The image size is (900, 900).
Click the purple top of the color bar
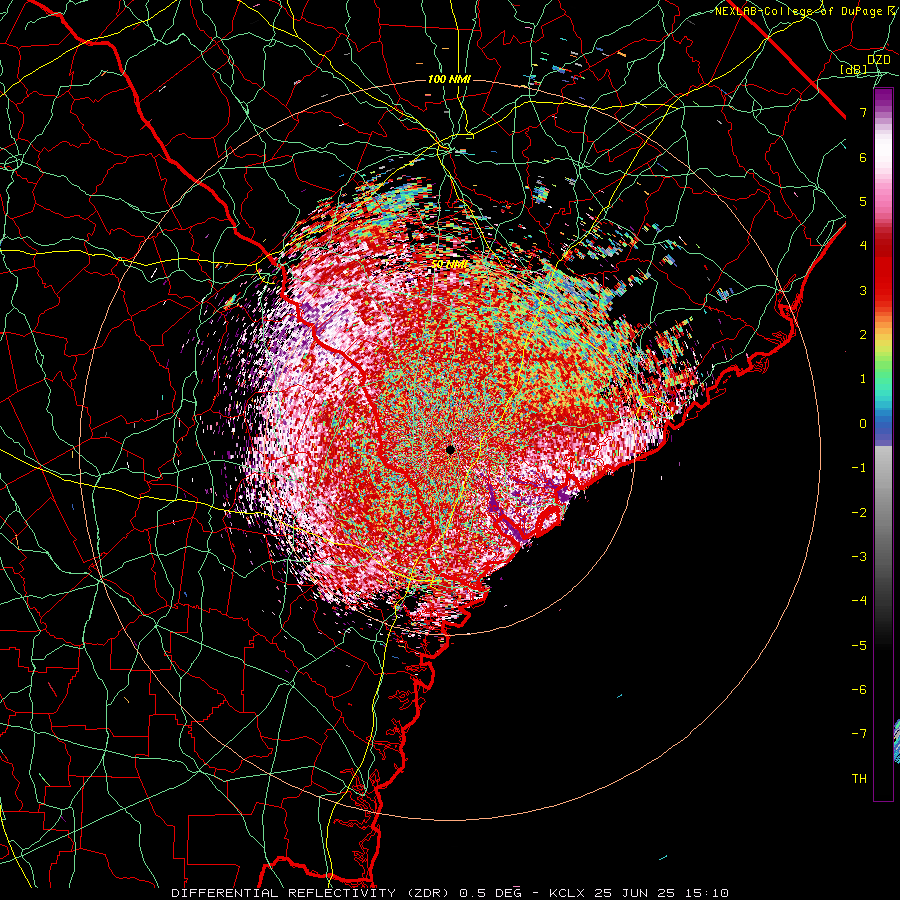[x=883, y=100]
